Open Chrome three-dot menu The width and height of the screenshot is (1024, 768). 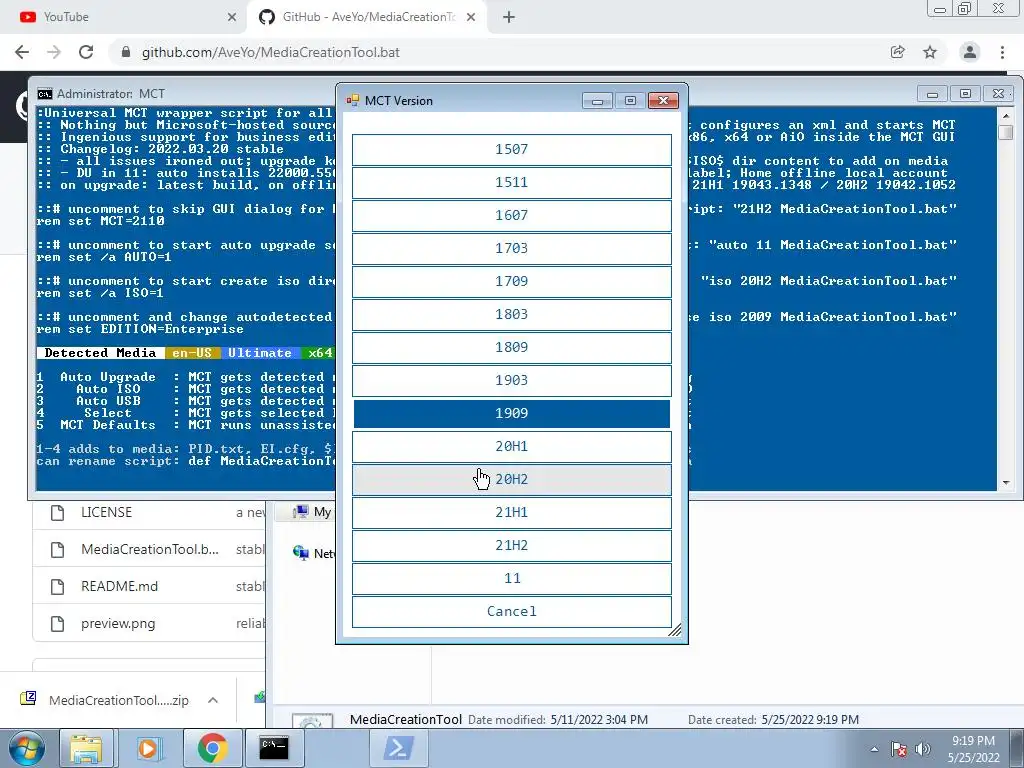coord(1002,52)
